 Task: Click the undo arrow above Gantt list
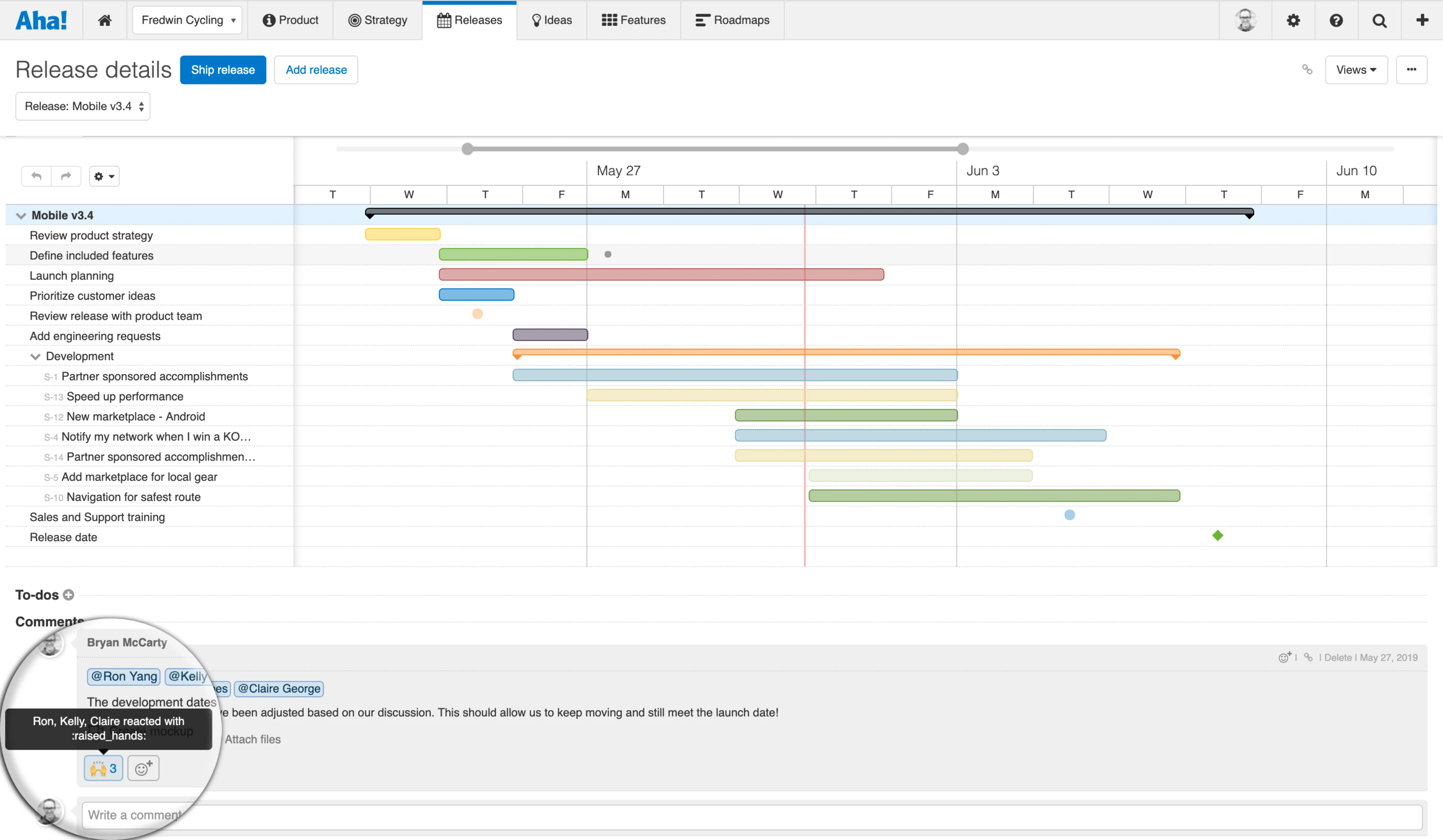pyautogui.click(x=37, y=176)
